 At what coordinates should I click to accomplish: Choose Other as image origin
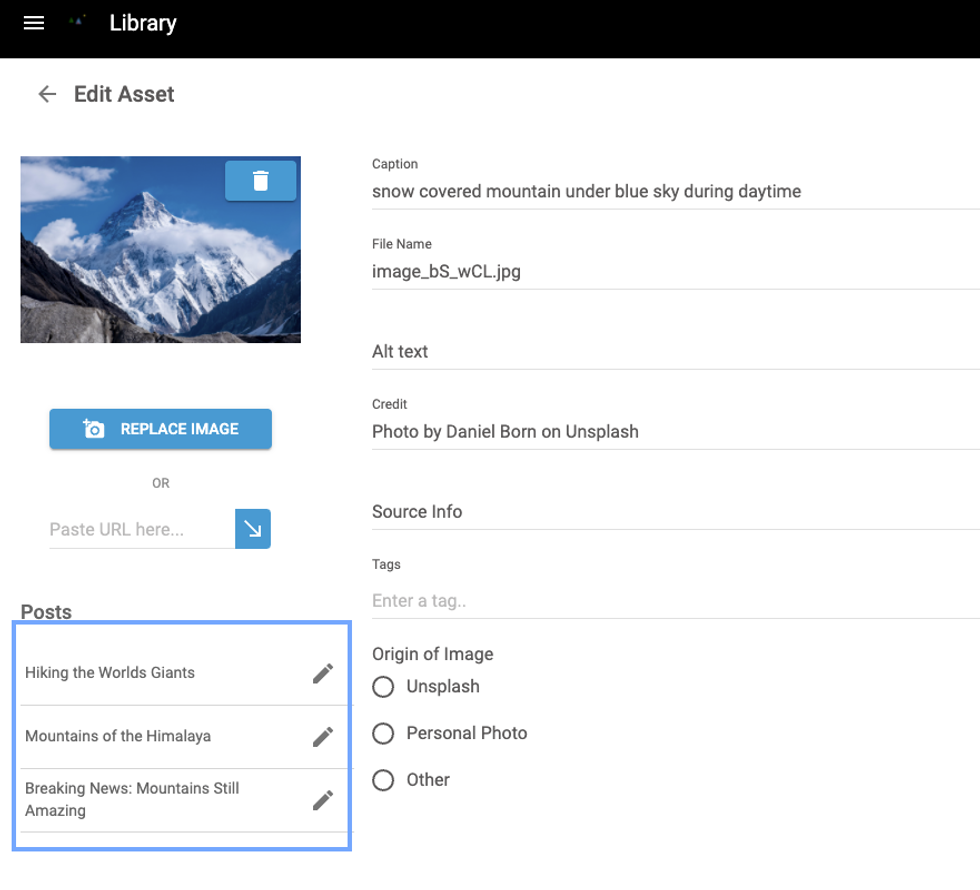pyautogui.click(x=383, y=781)
